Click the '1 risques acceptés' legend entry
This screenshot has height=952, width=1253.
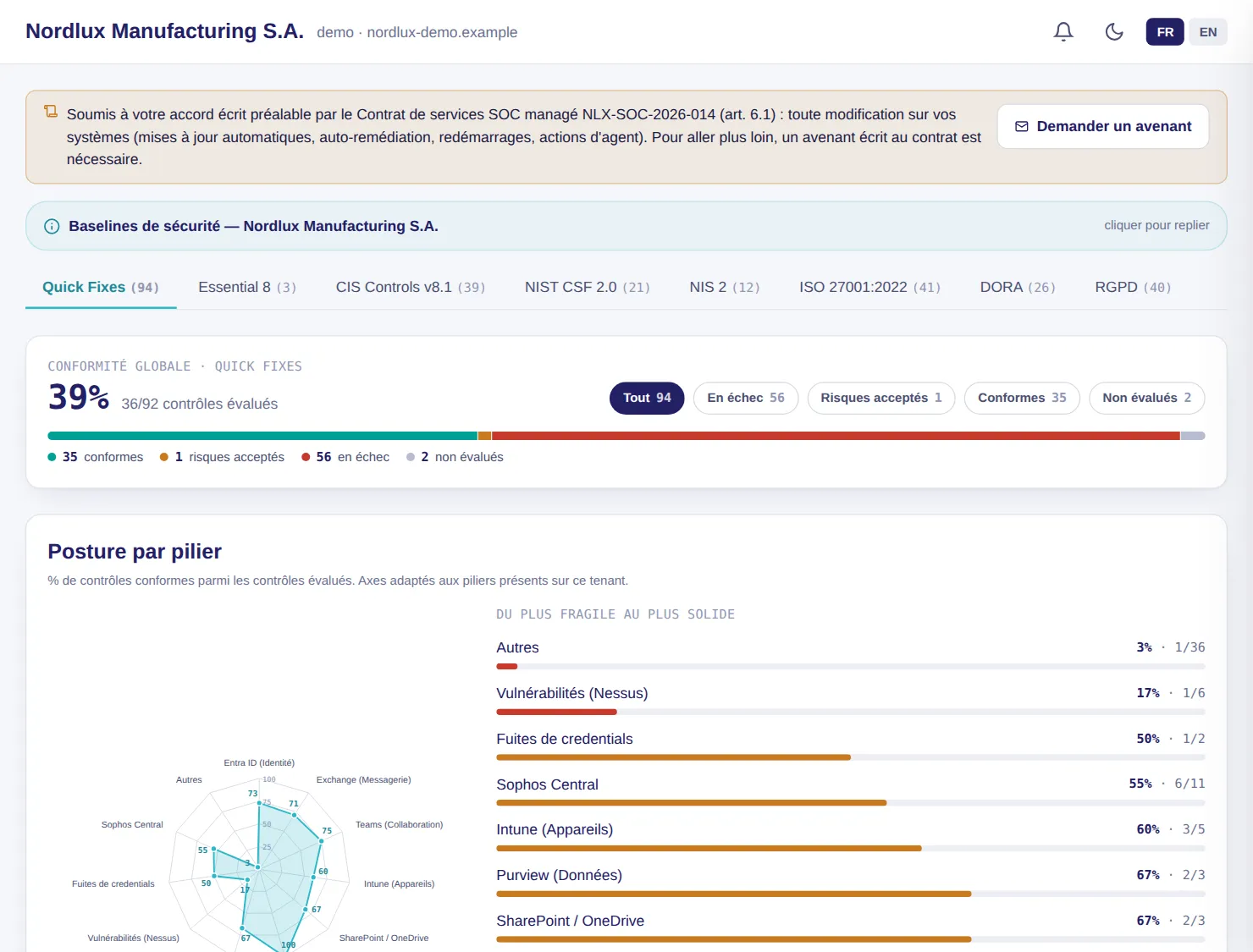(222, 457)
